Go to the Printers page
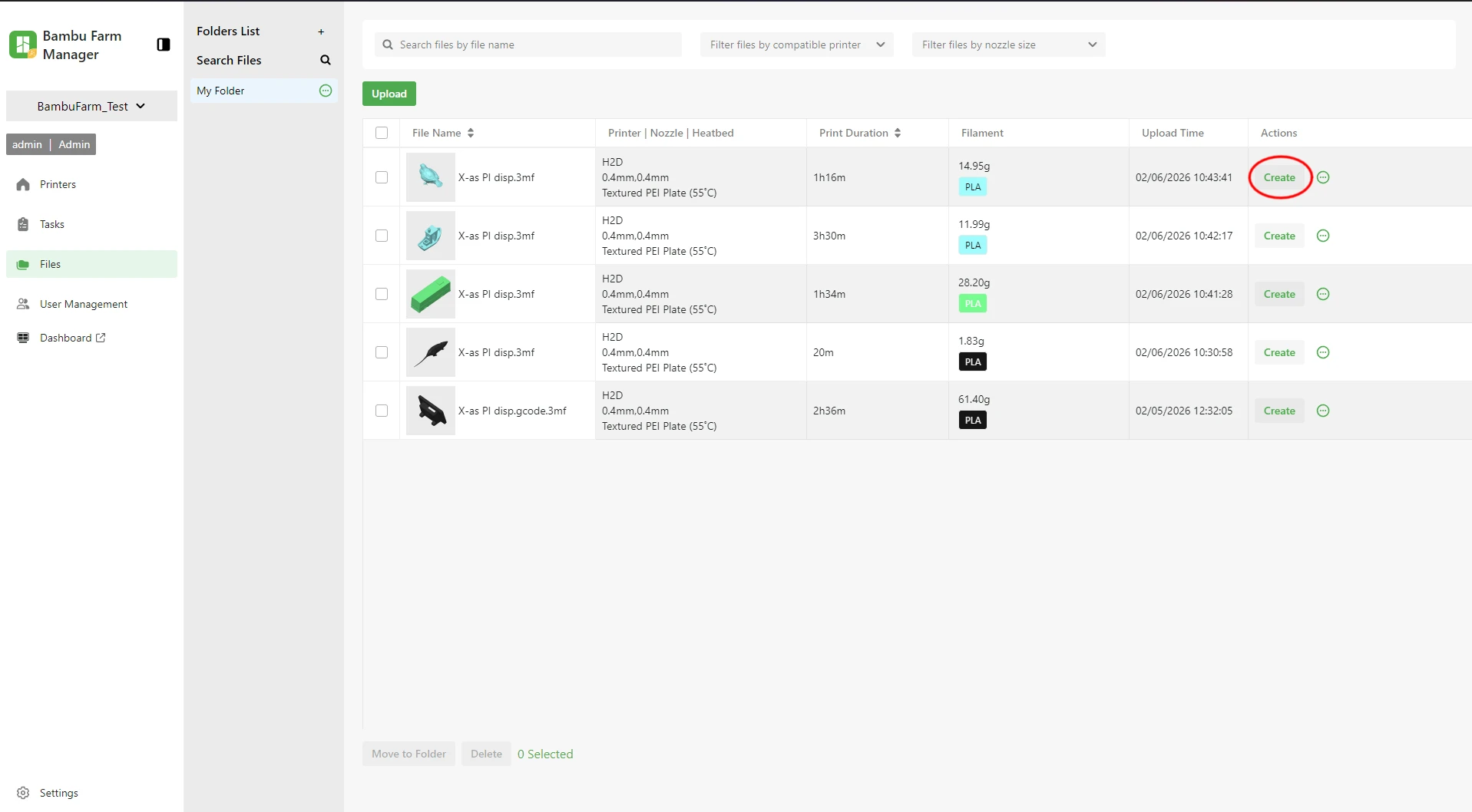This screenshot has height=812, width=1472. click(58, 184)
